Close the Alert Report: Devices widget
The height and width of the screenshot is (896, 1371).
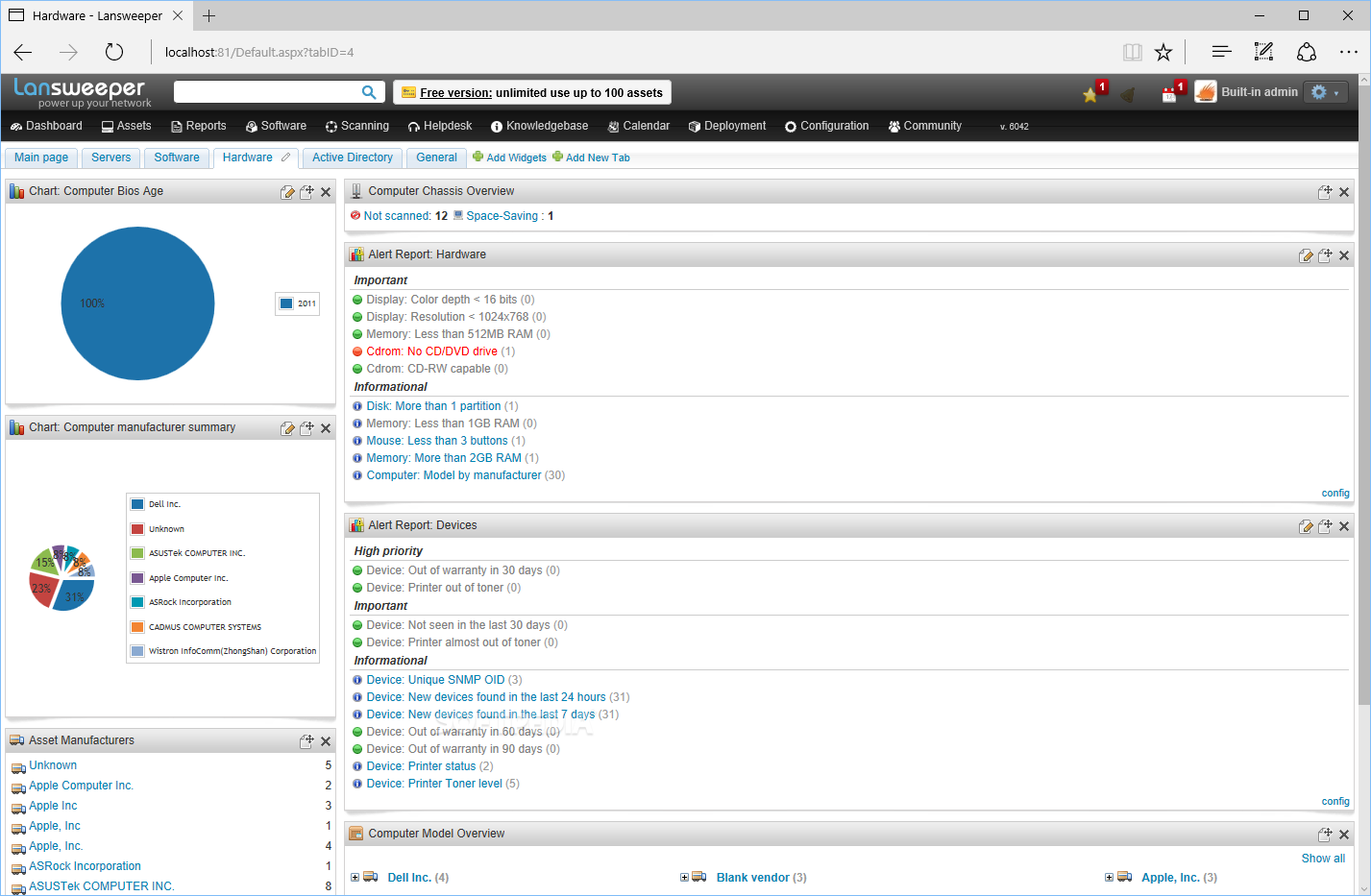coord(1344,526)
